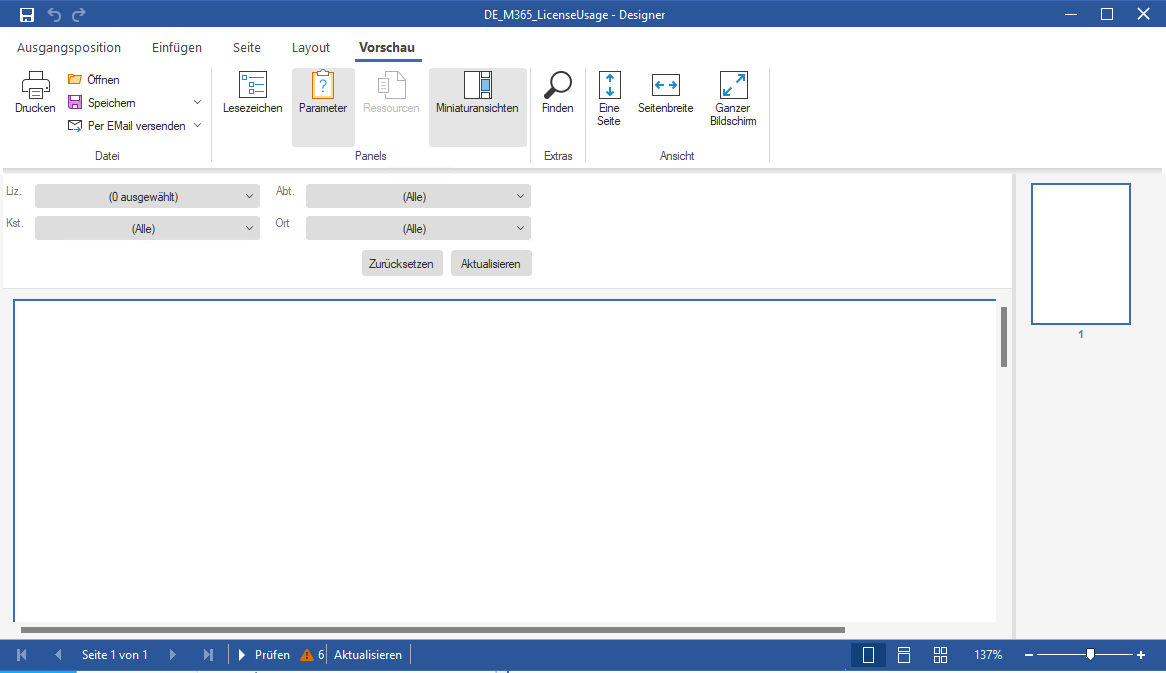
Task: Click Aktualisieren in the parameter panel
Action: [491, 263]
